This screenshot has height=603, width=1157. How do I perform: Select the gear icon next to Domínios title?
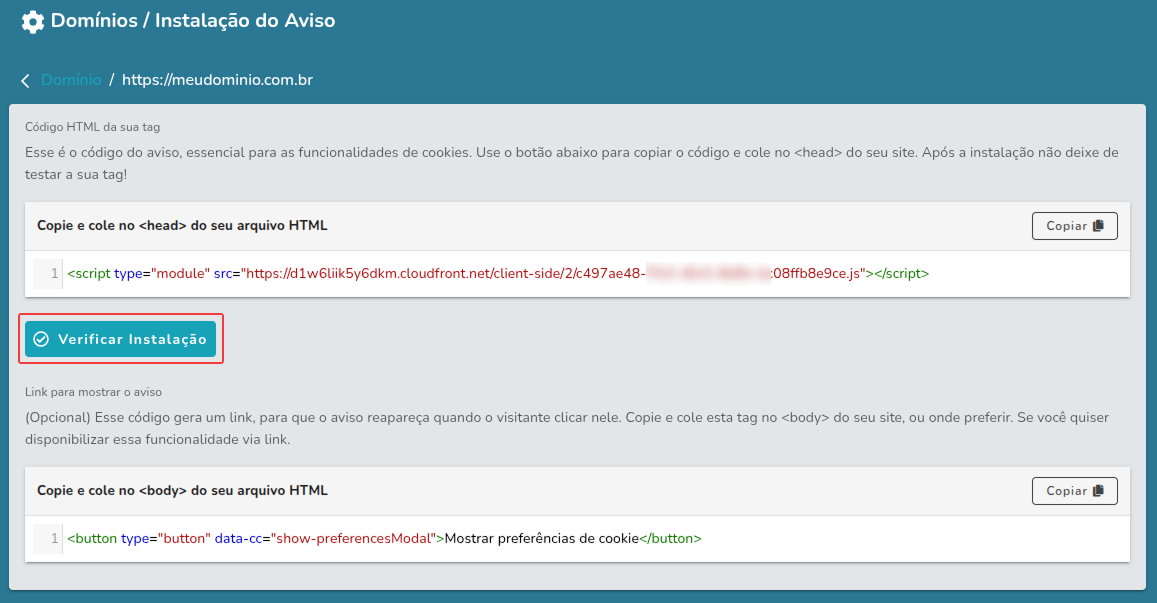click(31, 21)
